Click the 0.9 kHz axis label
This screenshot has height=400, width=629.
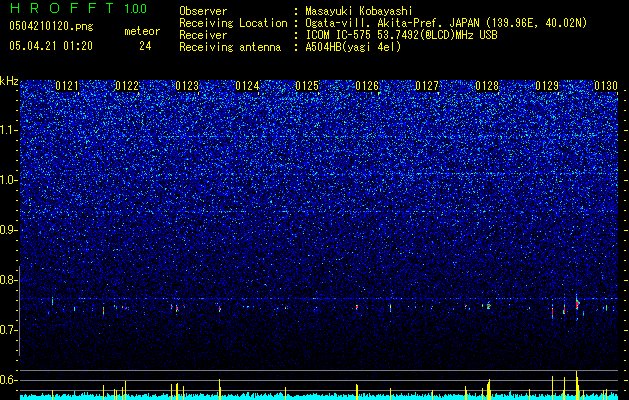click(x=9, y=230)
